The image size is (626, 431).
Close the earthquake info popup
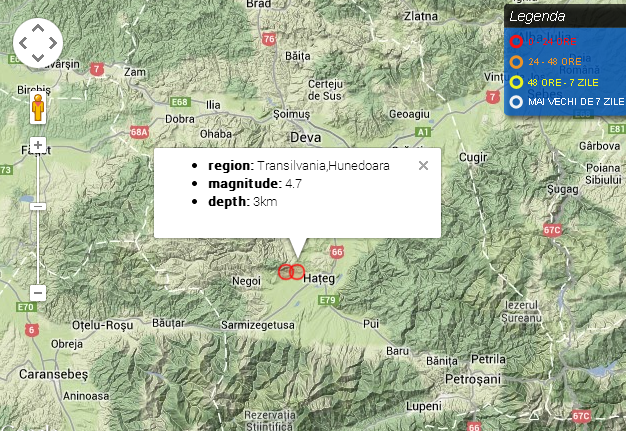(424, 165)
